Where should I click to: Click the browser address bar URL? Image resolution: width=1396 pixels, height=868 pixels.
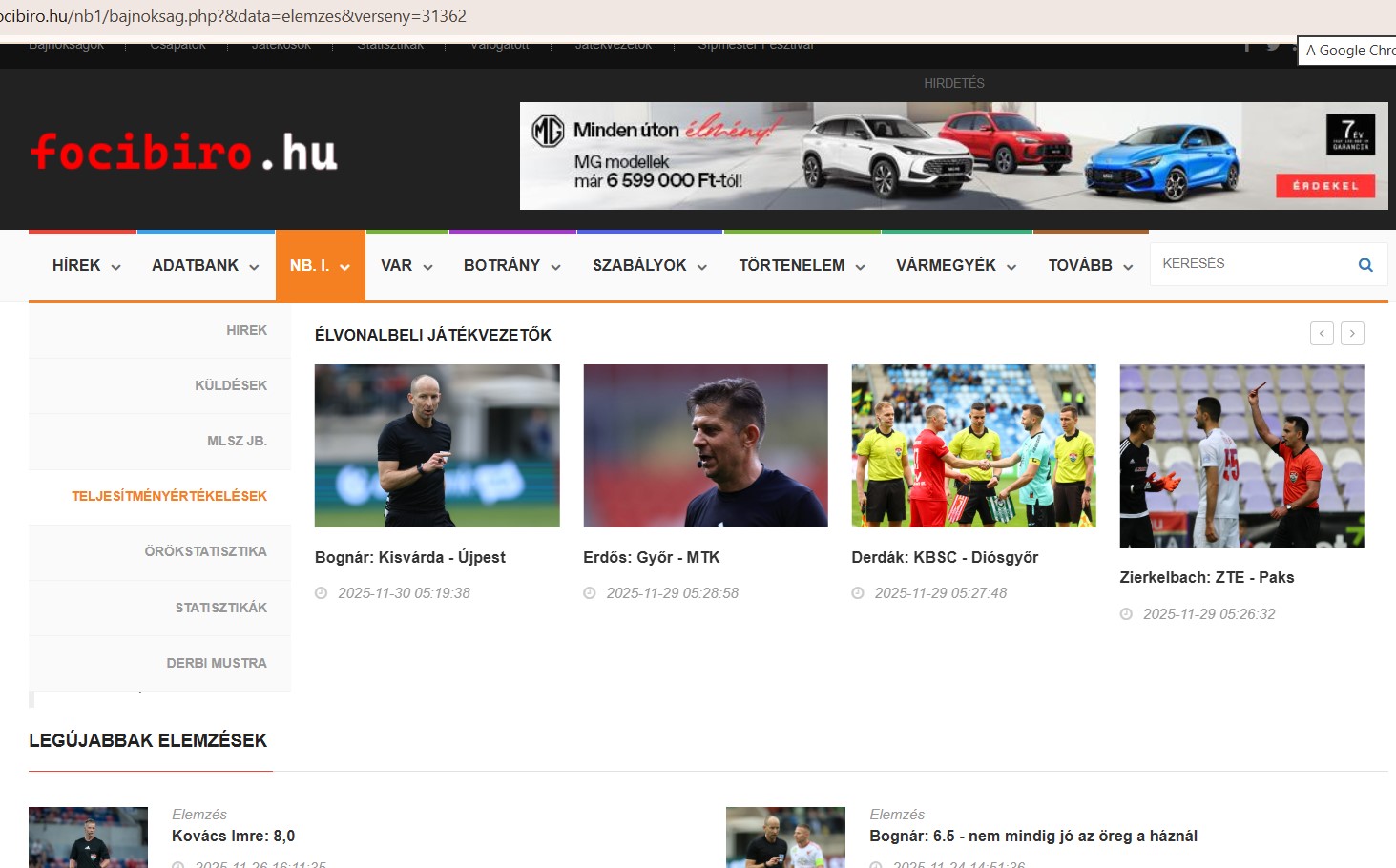point(234,16)
